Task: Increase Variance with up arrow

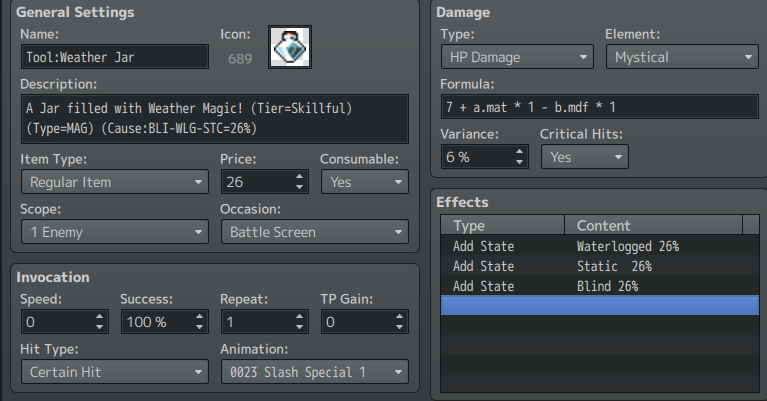Action: click(x=520, y=151)
